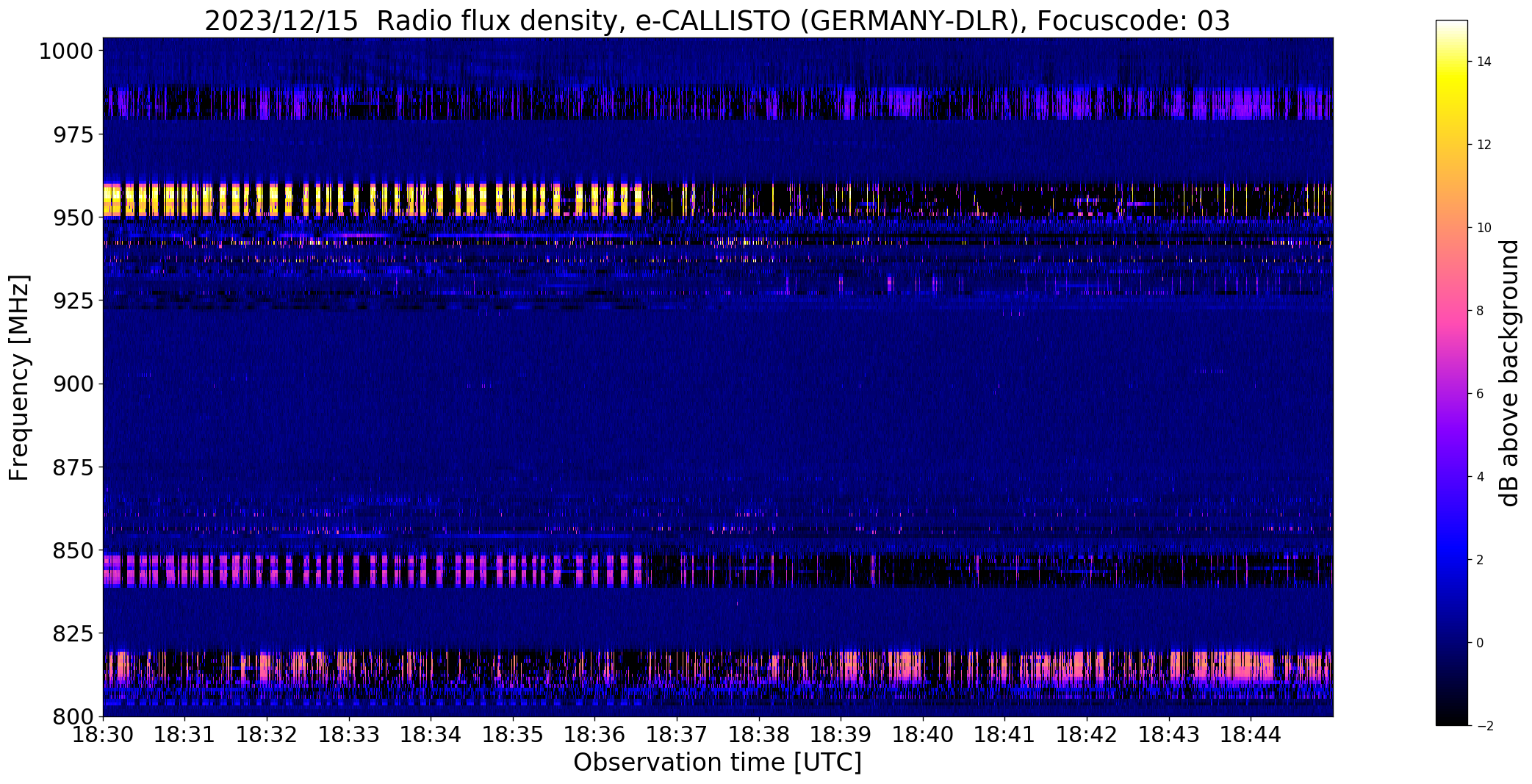Screen dimensions: 1532x784
Task: Click the pink striped band near 845 MHz
Action: click(x=373, y=570)
